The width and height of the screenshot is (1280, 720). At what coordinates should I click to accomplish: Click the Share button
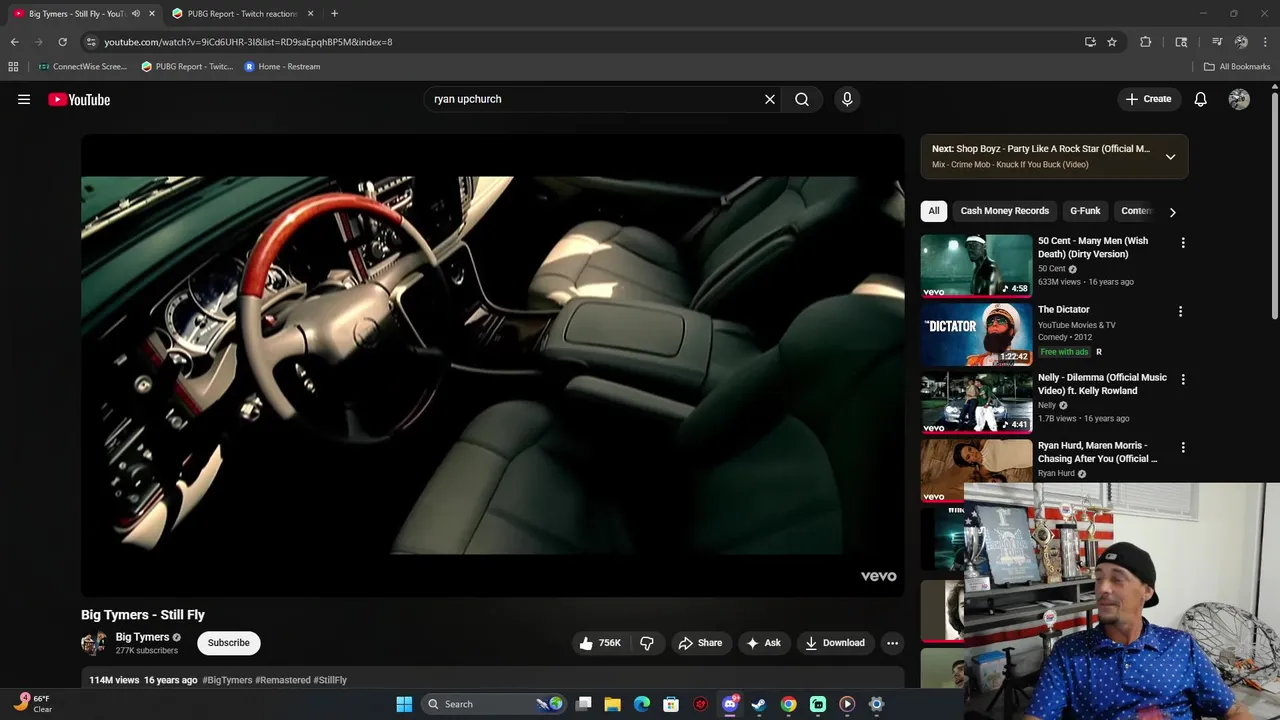point(699,643)
